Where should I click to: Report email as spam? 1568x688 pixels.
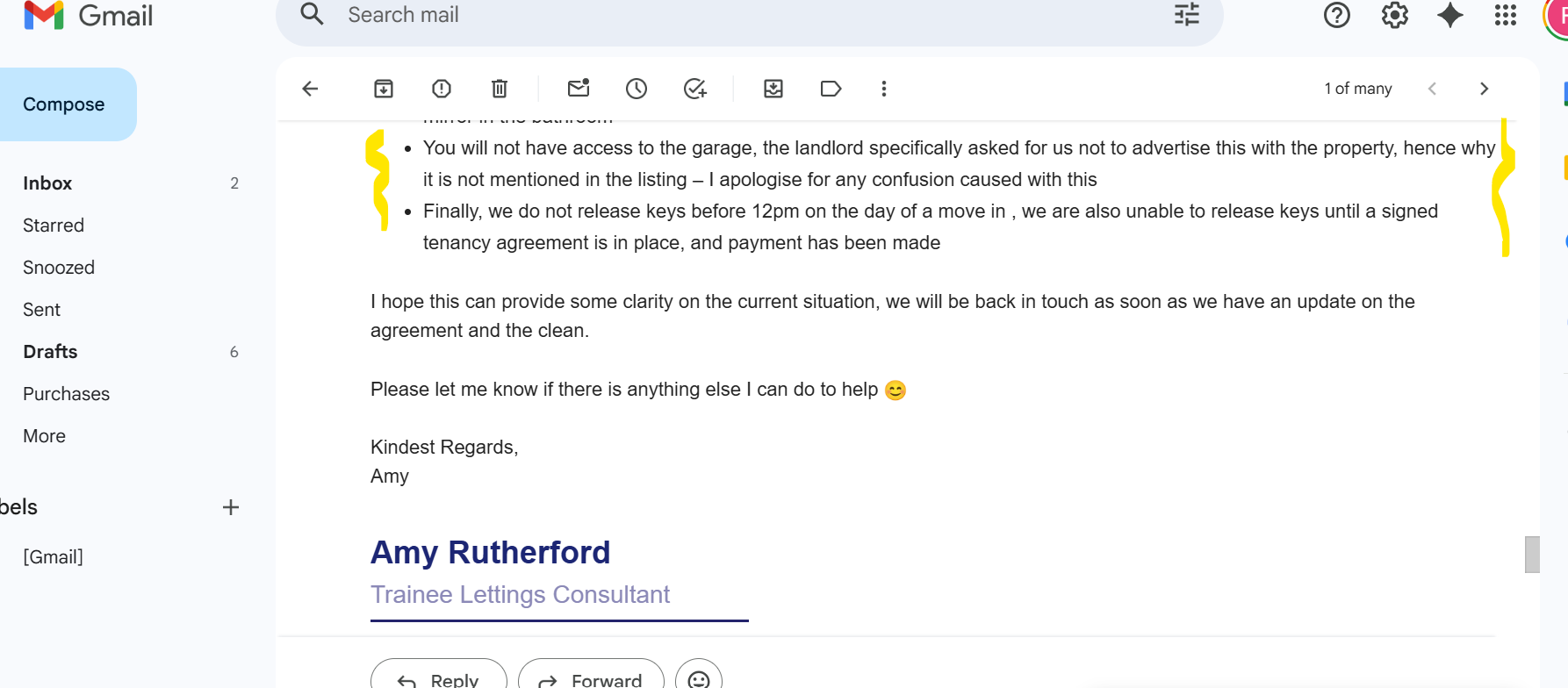point(442,89)
